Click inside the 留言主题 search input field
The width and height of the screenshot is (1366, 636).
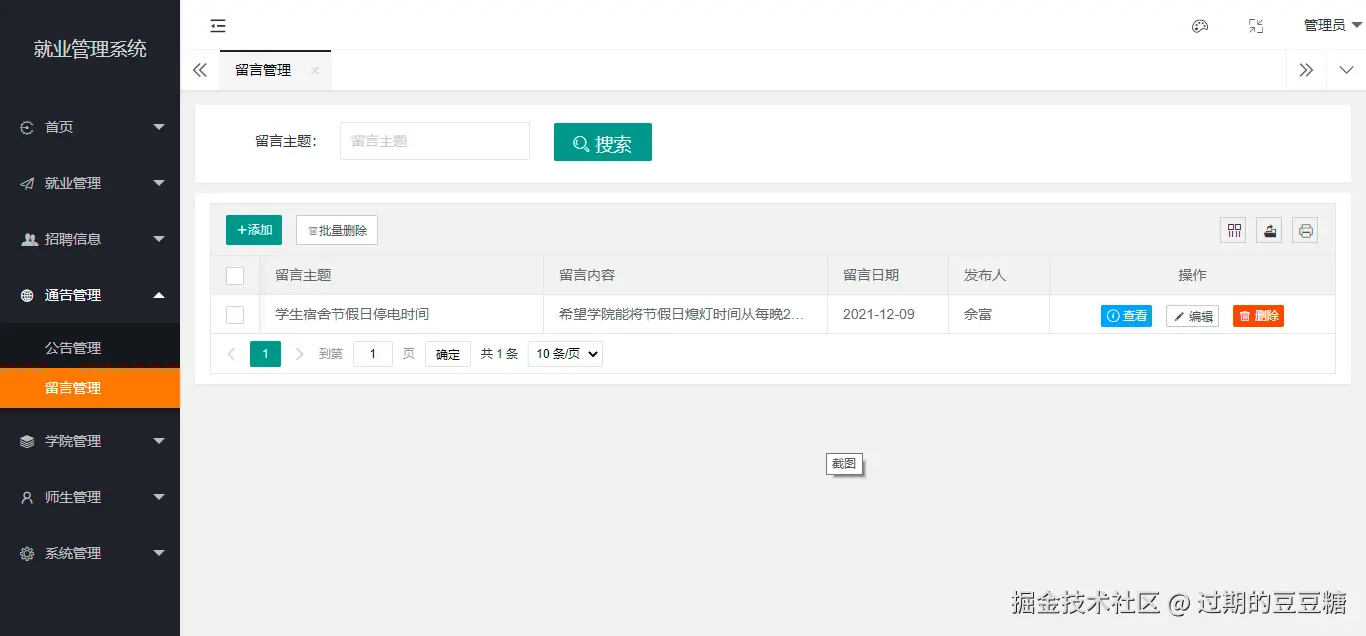(x=434, y=141)
